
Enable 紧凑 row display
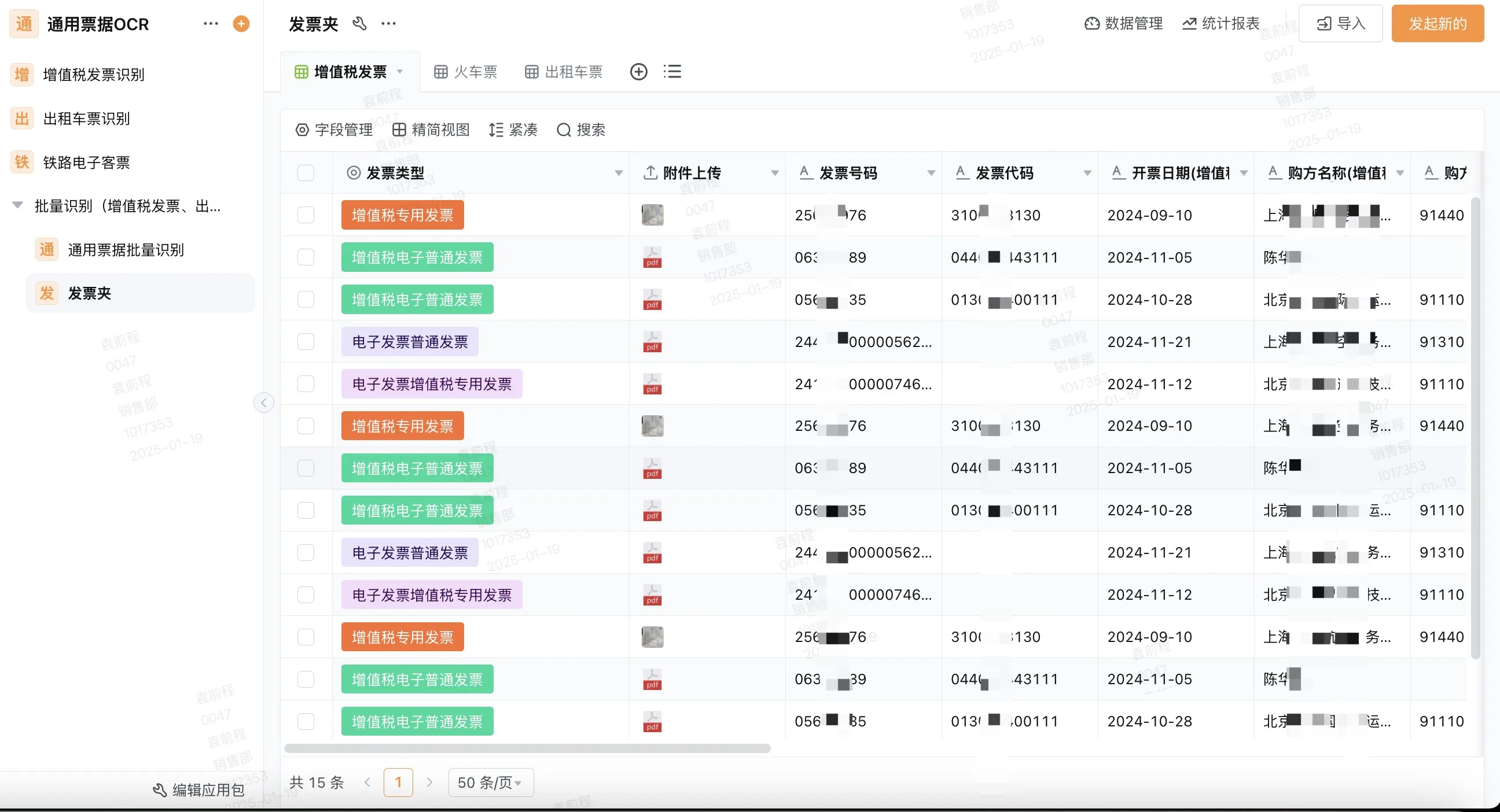click(x=513, y=130)
